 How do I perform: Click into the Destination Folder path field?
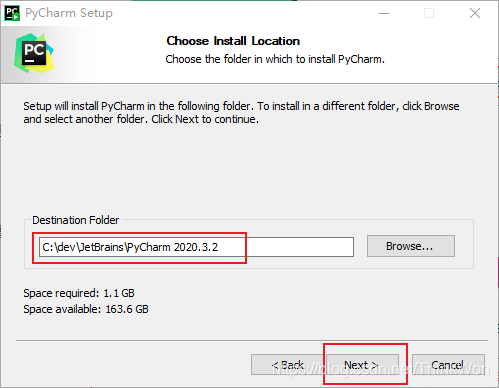196,247
